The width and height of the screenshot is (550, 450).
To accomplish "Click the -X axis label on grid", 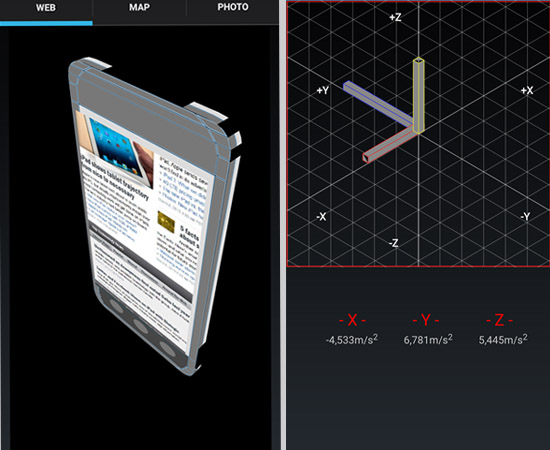I will [x=321, y=217].
